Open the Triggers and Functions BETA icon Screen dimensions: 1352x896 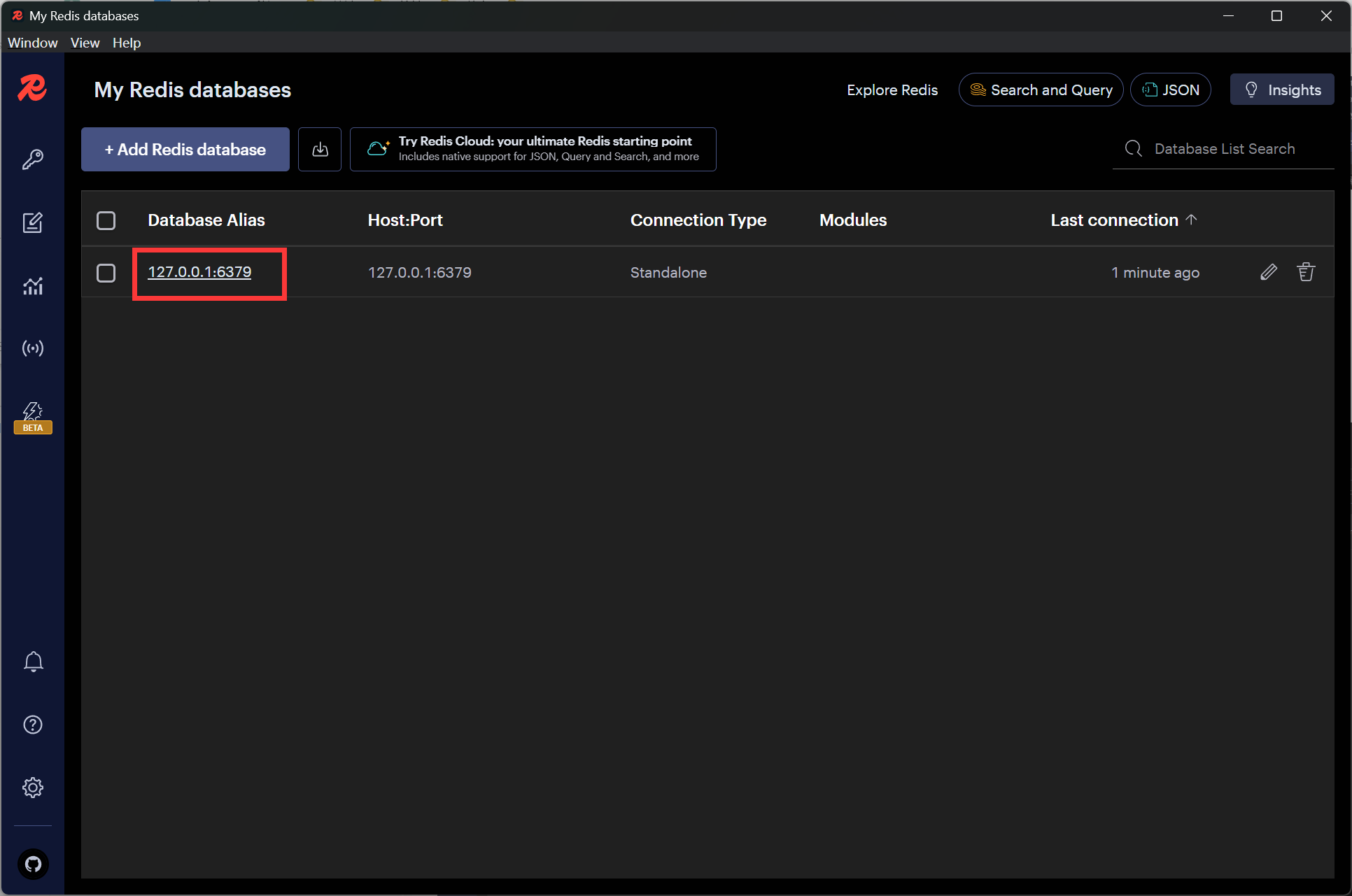tap(33, 417)
